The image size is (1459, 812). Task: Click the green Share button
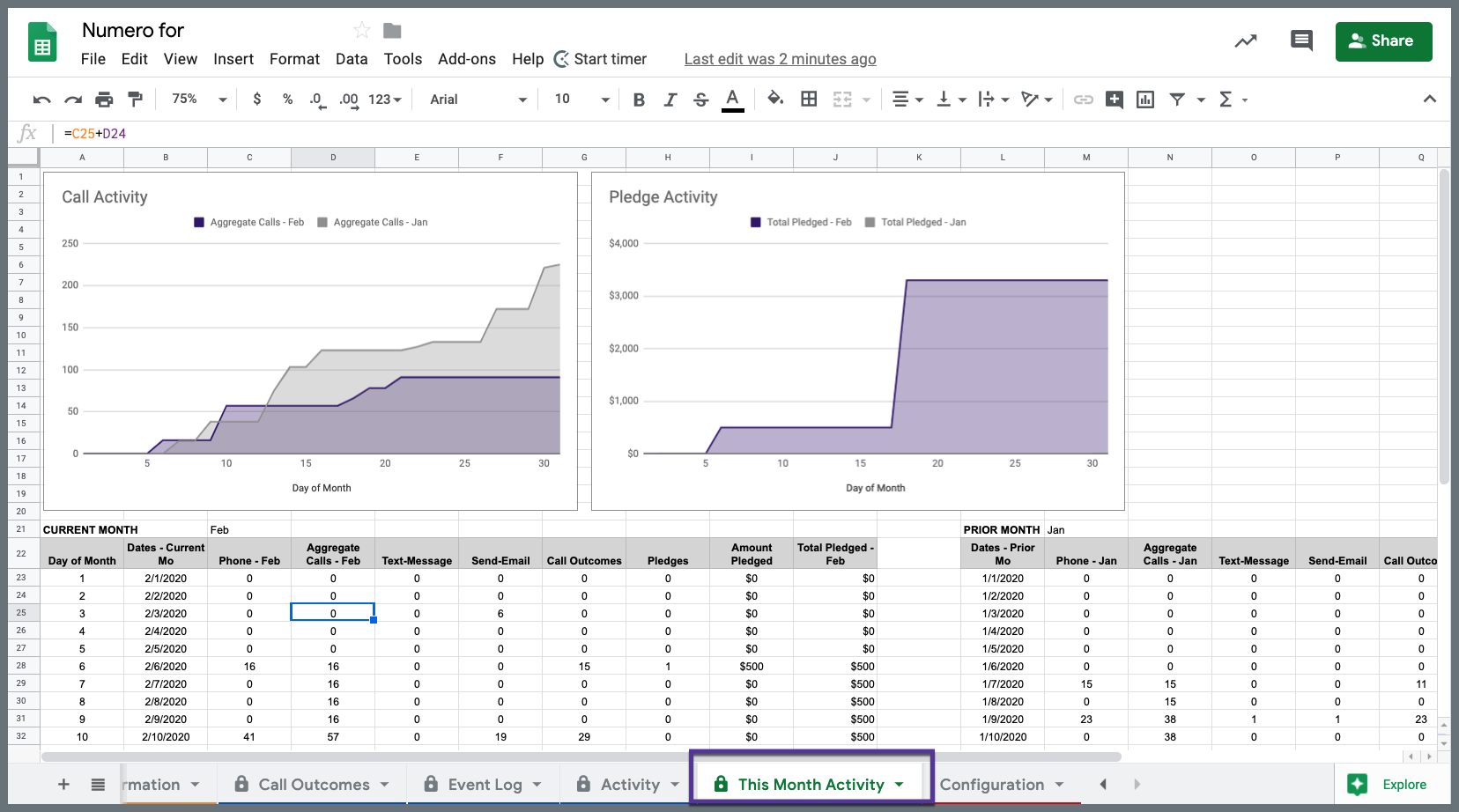pyautogui.click(x=1383, y=41)
